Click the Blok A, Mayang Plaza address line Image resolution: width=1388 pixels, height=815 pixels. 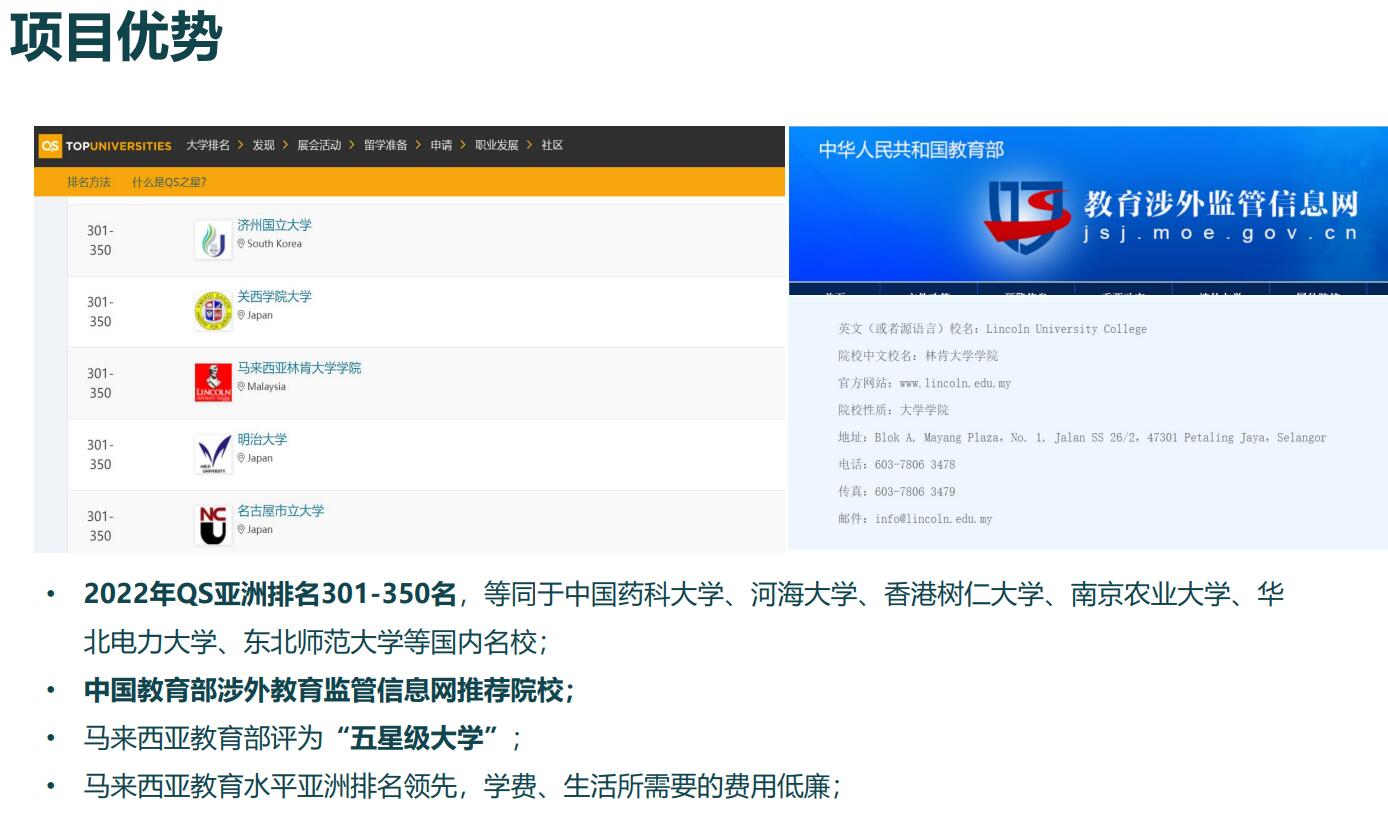click(x=1082, y=438)
